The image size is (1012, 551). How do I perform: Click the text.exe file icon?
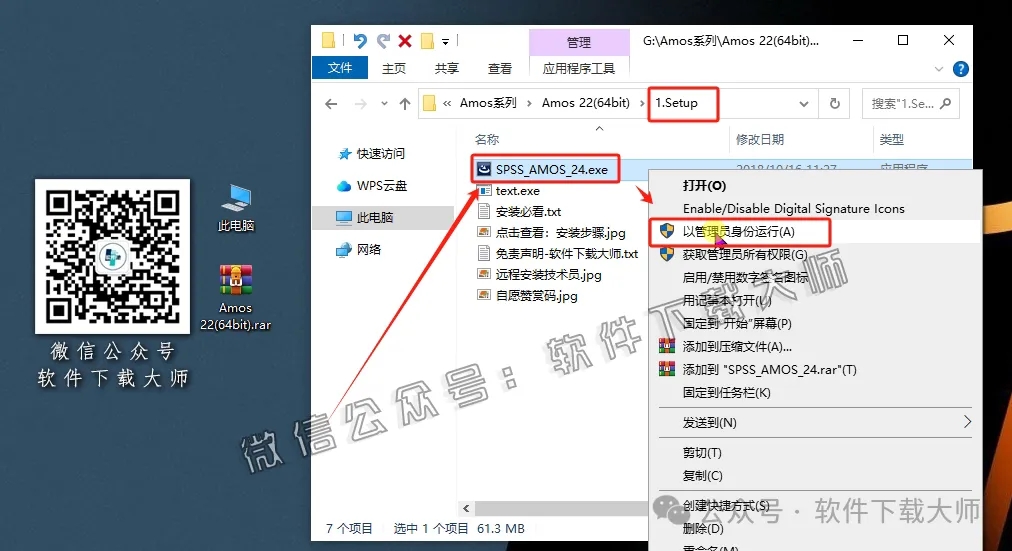(483, 191)
